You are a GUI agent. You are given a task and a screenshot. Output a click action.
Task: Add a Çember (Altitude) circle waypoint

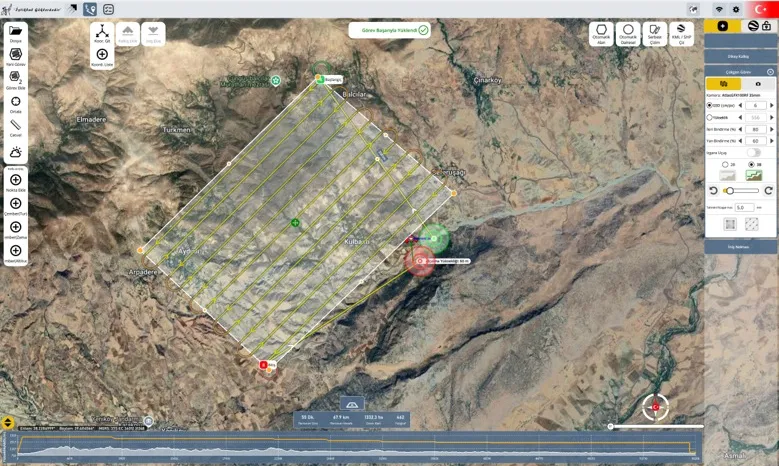click(x=15, y=250)
